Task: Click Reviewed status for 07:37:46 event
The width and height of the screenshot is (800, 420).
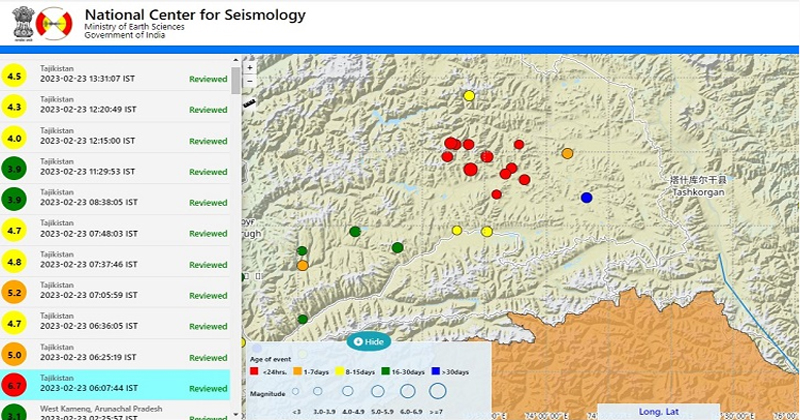Action: click(x=208, y=265)
